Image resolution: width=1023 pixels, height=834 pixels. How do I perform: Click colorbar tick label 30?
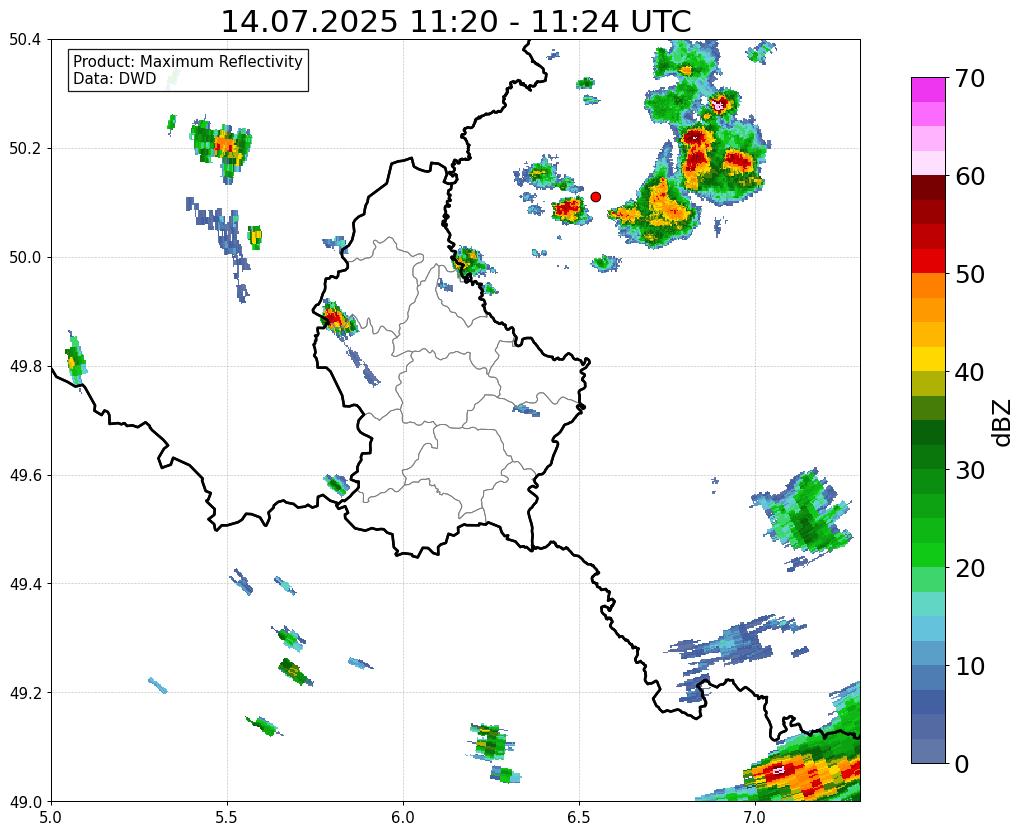coord(968,470)
